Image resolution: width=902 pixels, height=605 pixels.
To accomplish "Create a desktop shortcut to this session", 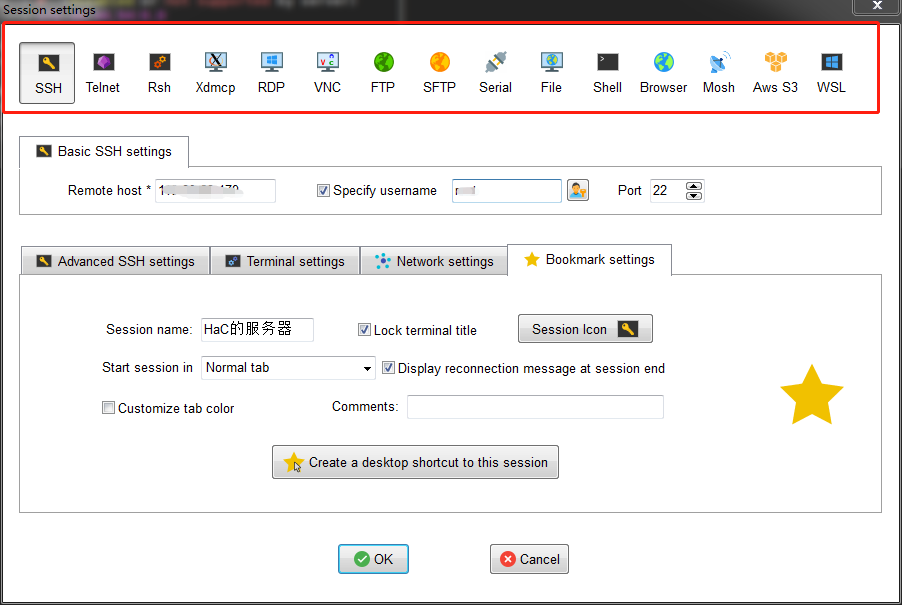I will click(415, 462).
